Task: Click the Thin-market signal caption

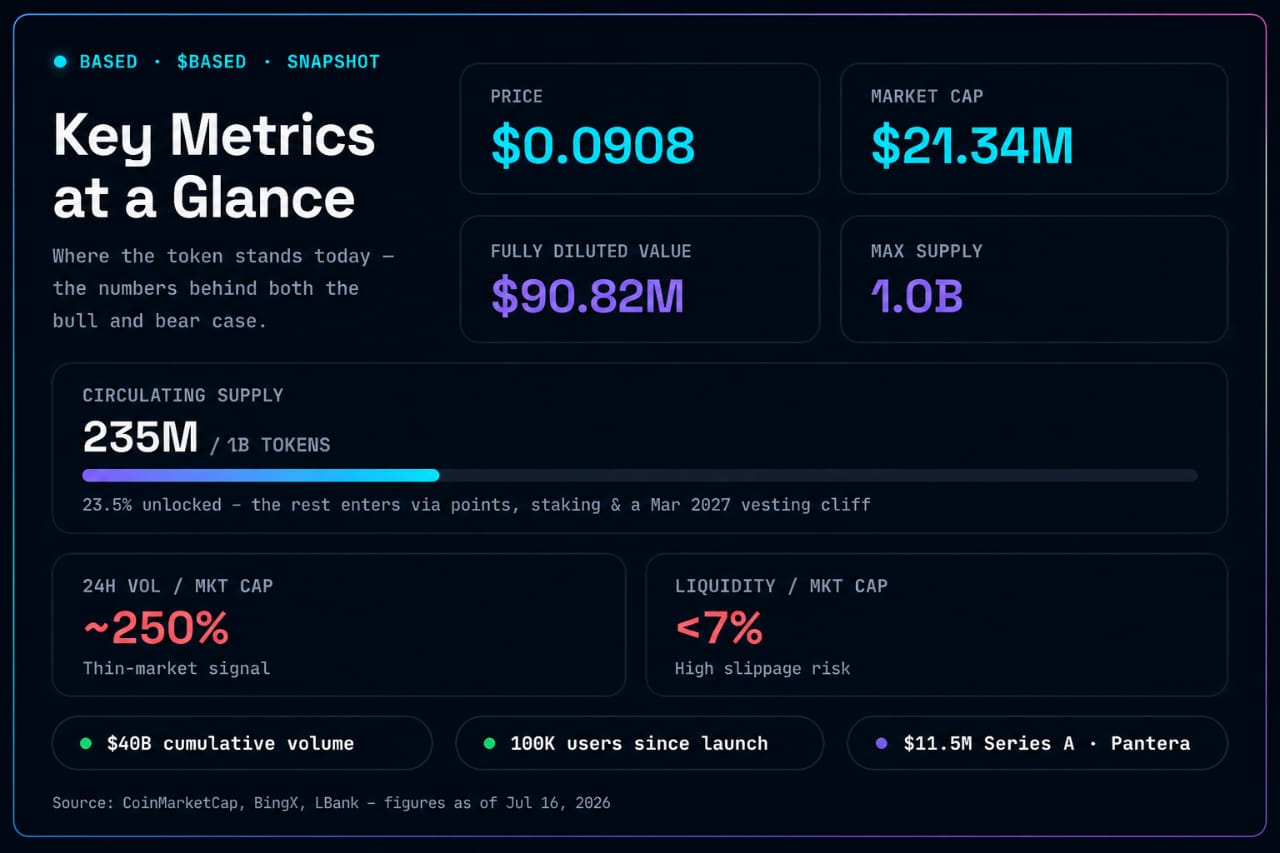Action: pos(176,668)
